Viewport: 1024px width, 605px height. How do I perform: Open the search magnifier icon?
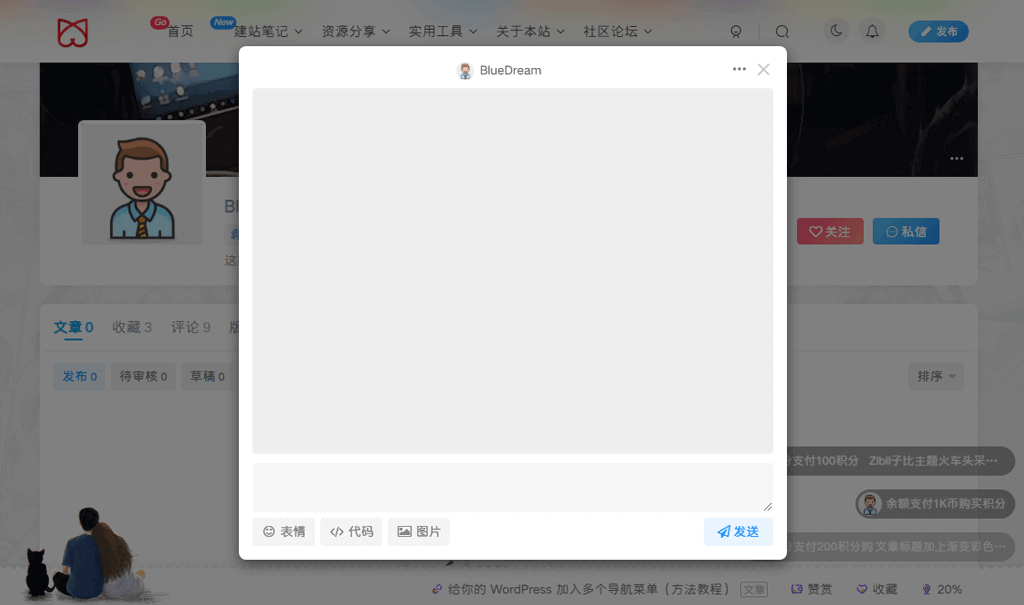tap(782, 32)
